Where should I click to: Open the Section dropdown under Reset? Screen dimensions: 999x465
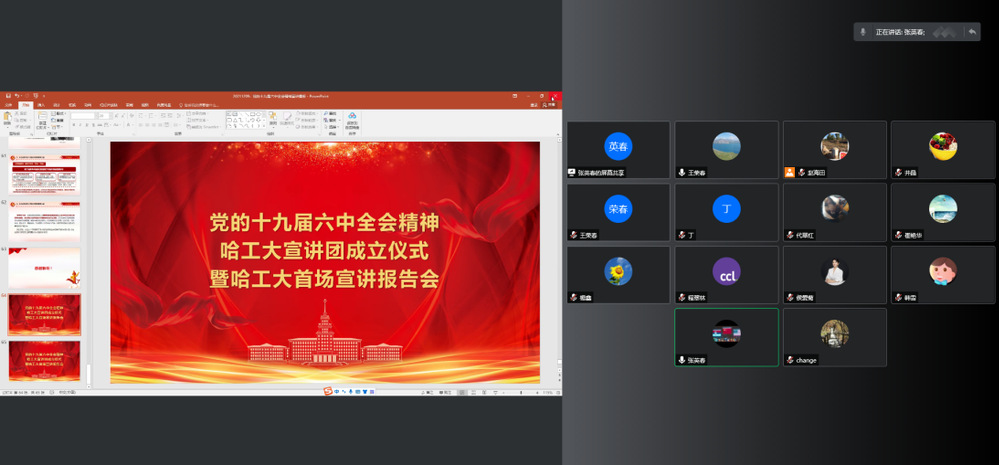click(x=57, y=127)
